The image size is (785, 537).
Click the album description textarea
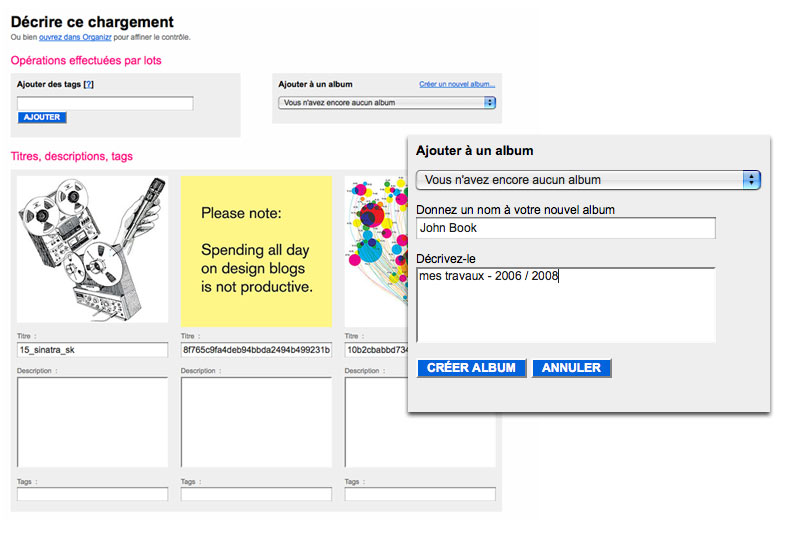(x=566, y=305)
